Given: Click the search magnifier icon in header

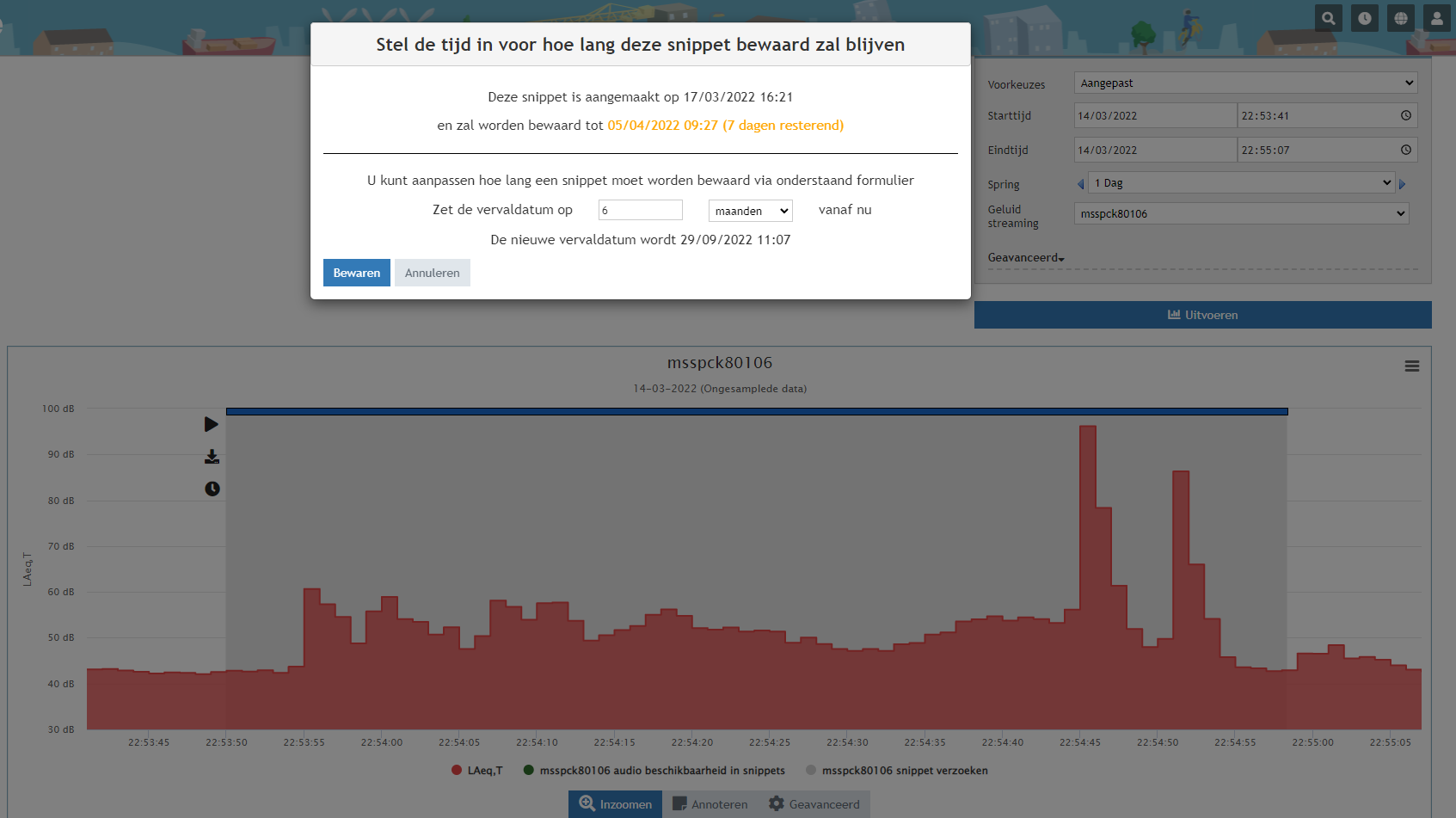Looking at the screenshot, I should [1329, 18].
